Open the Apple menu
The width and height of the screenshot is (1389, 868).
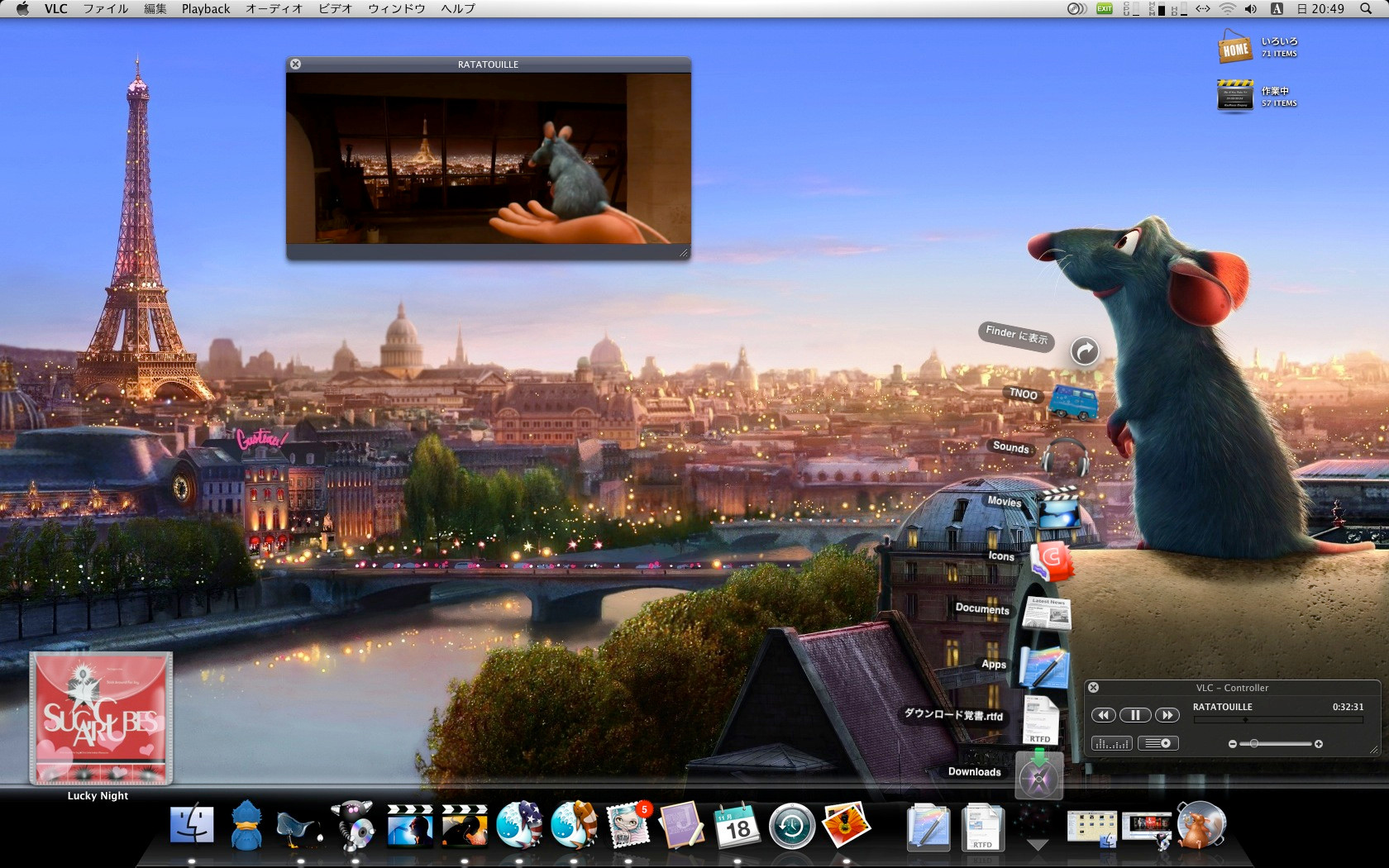click(x=22, y=8)
